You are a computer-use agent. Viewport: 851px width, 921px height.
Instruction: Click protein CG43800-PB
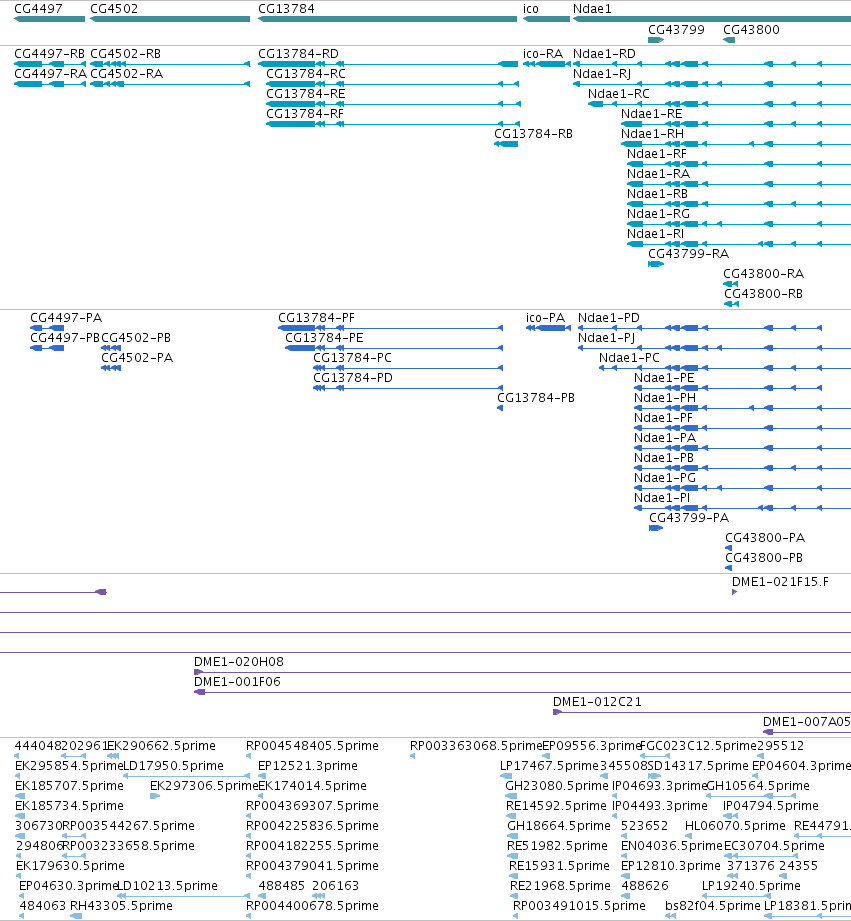tap(764, 557)
